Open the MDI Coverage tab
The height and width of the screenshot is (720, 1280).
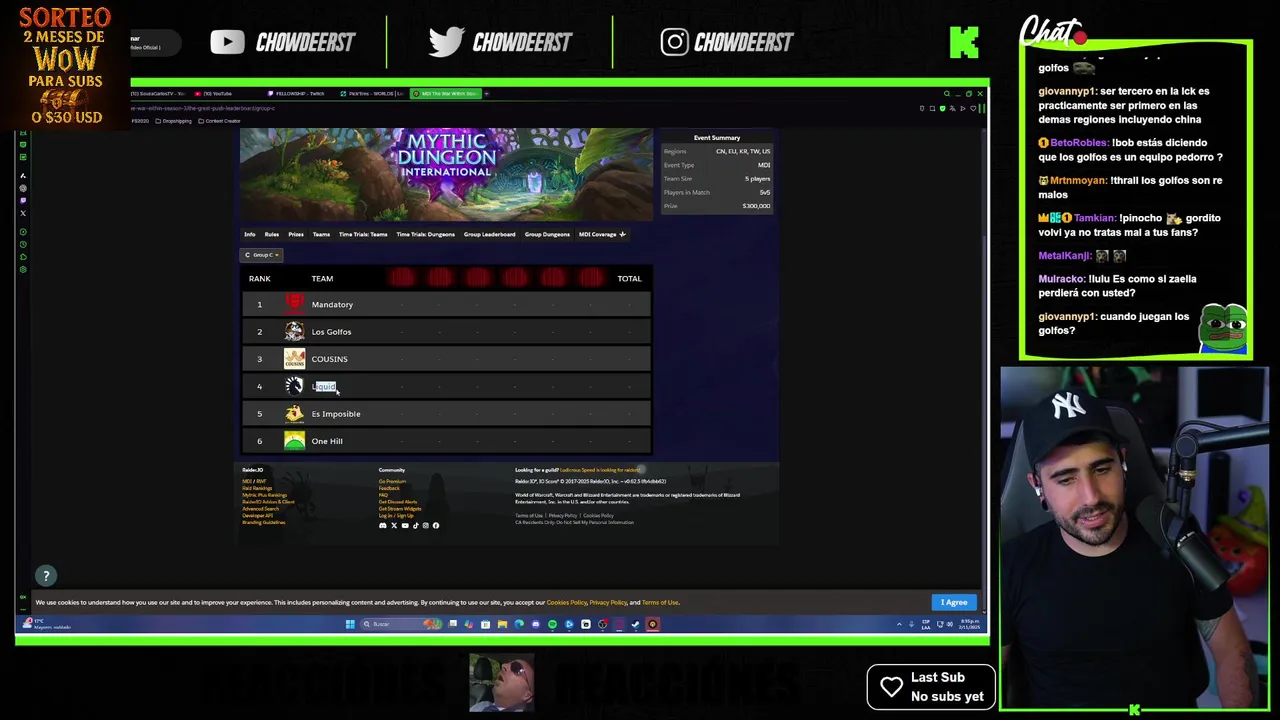(x=602, y=234)
